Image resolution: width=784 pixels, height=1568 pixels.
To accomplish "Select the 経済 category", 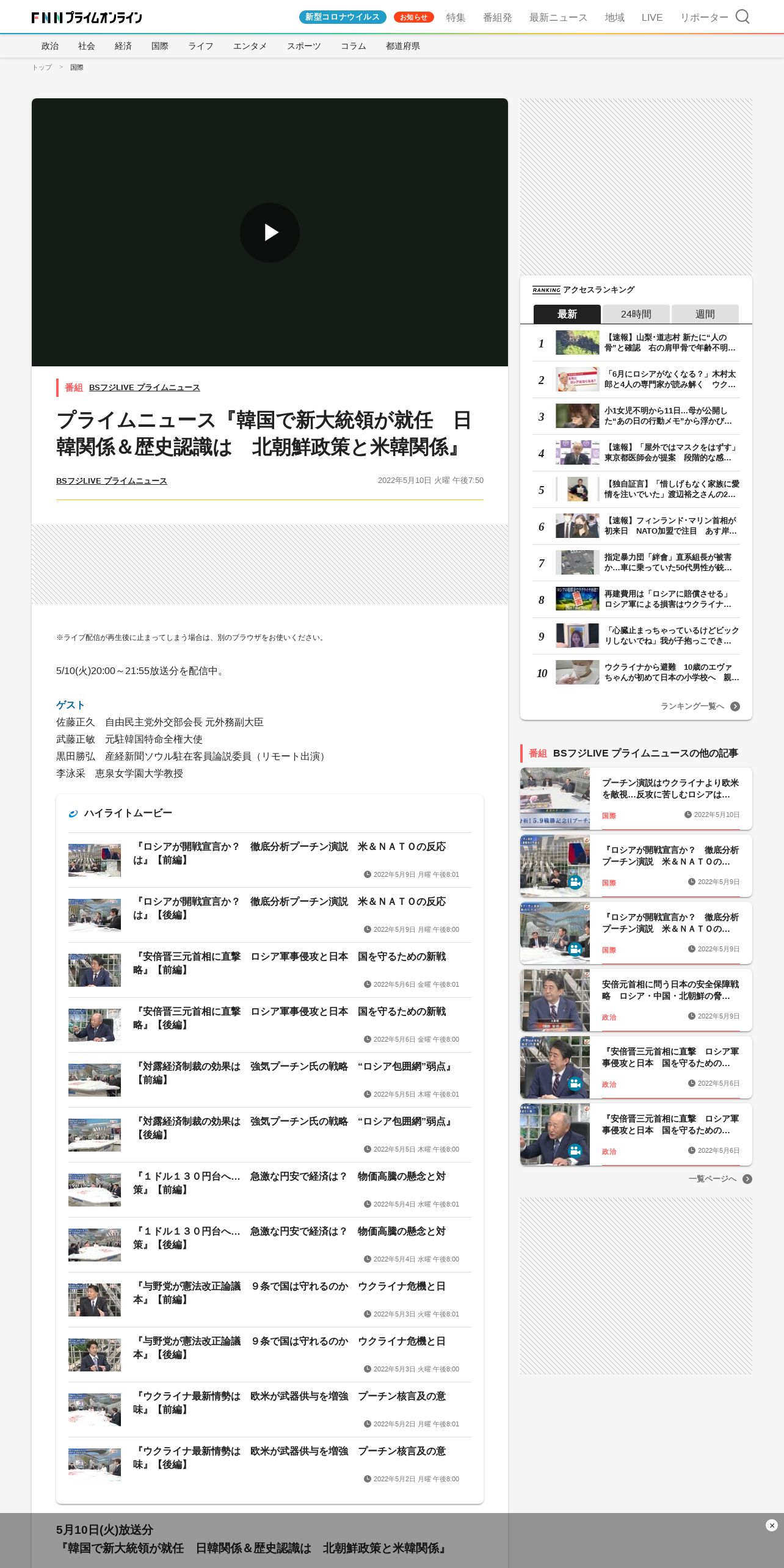I will [123, 46].
